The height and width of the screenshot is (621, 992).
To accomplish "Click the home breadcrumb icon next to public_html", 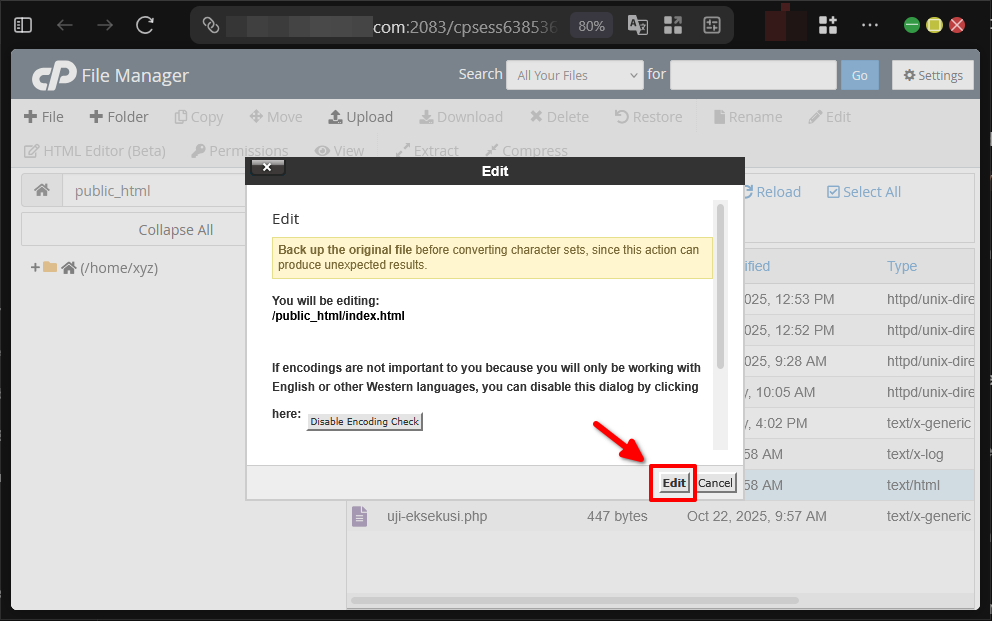I will 42,189.
